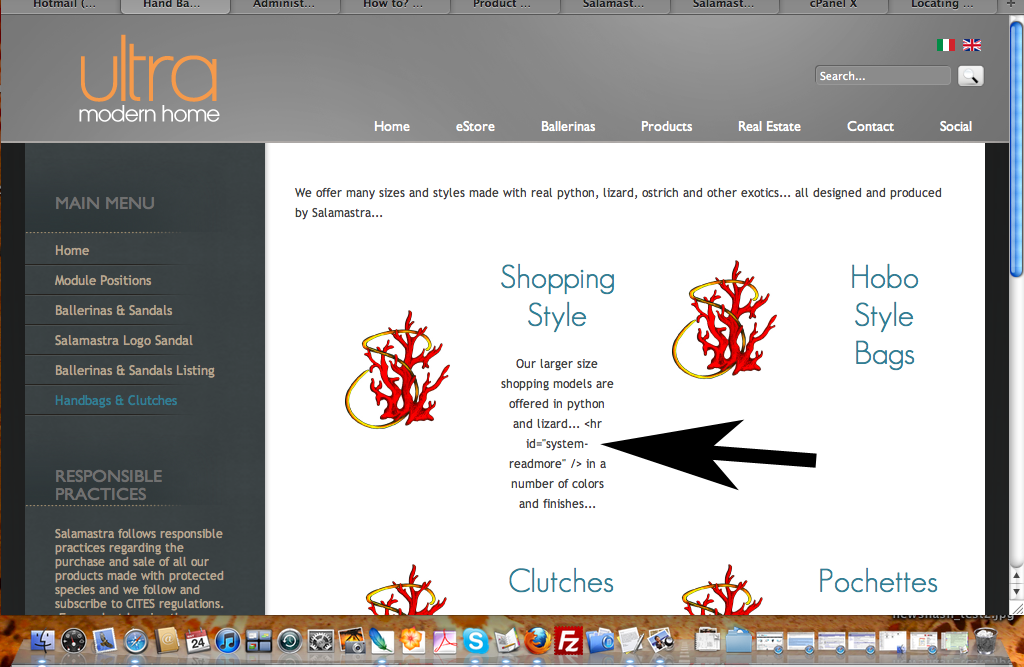Open the Trash in the dock
Image resolution: width=1024 pixels, height=667 pixels.
985,641
